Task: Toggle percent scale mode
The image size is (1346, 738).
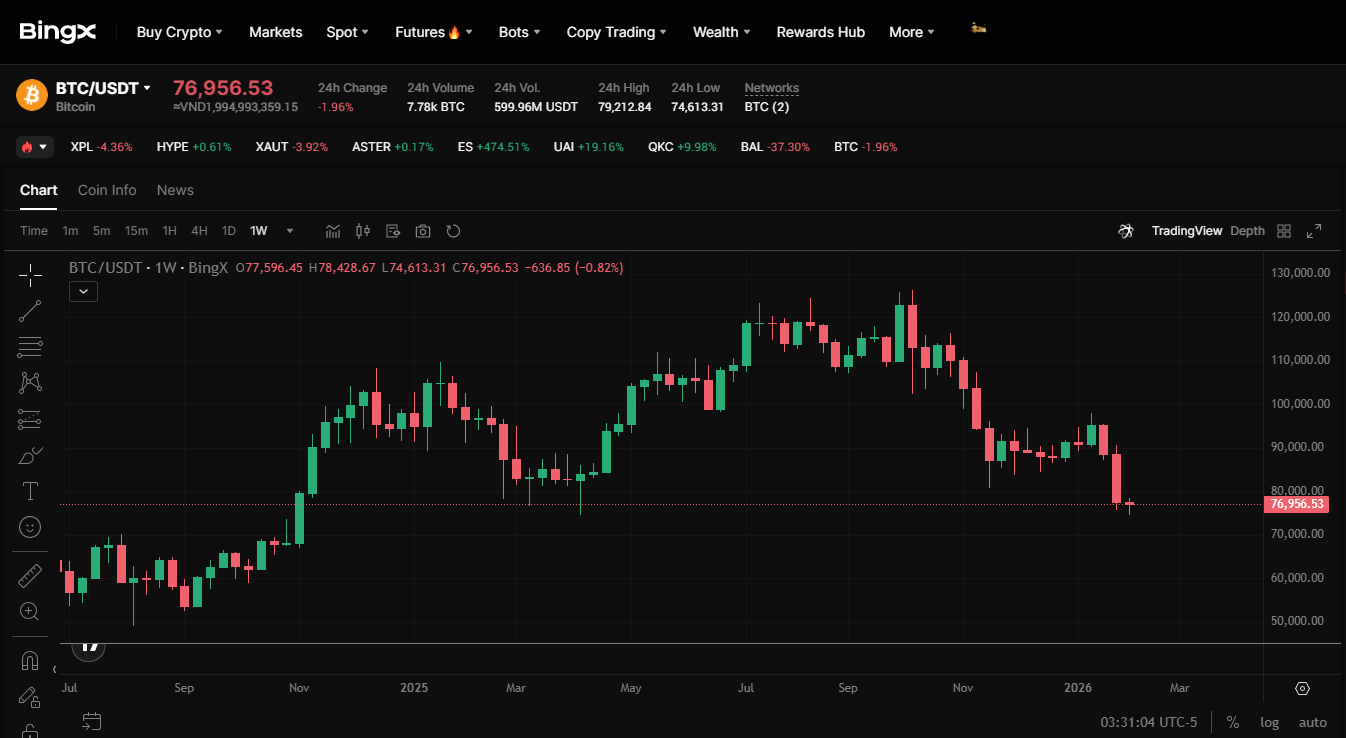Action: (x=1233, y=722)
